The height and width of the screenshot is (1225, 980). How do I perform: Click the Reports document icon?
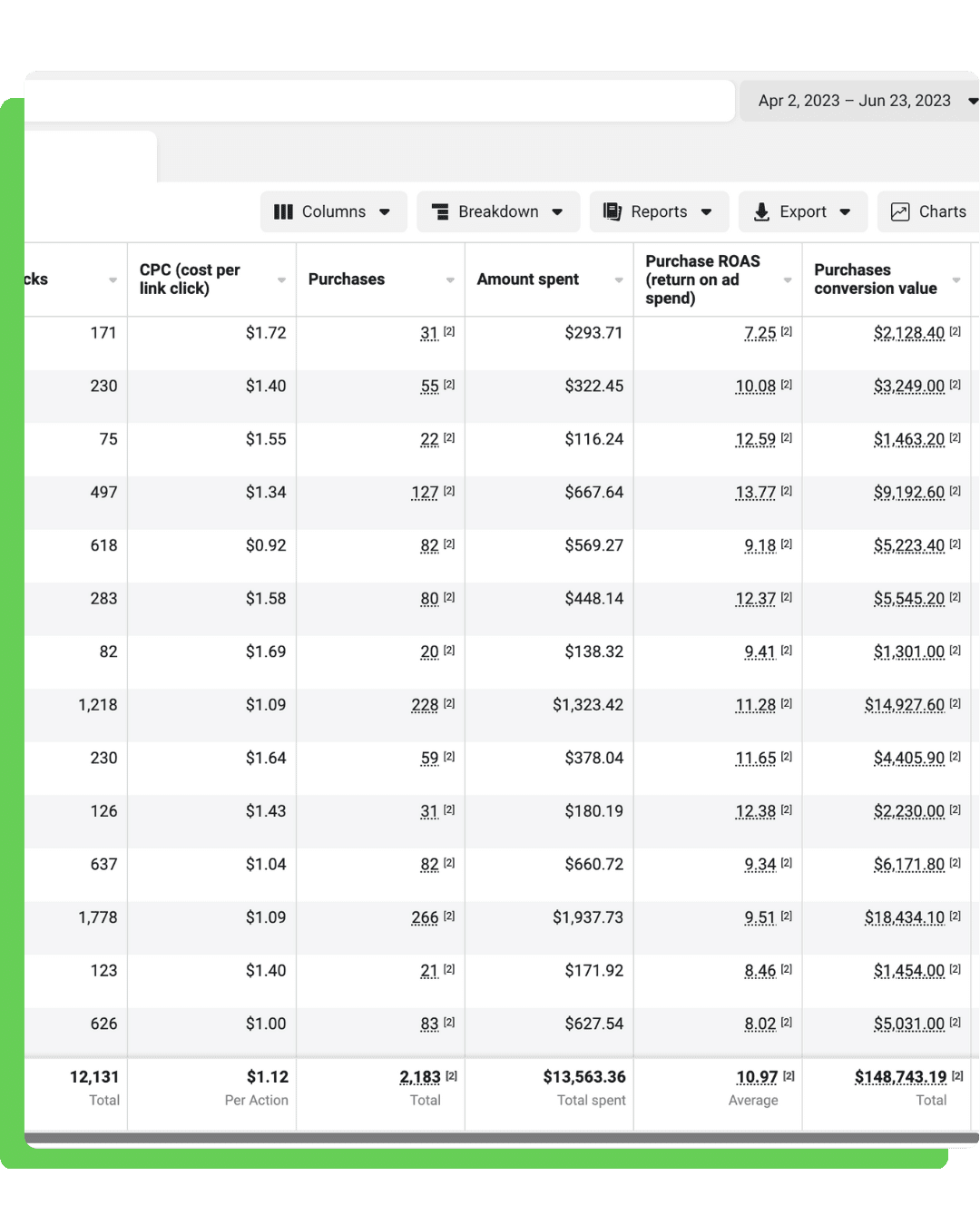(x=612, y=211)
